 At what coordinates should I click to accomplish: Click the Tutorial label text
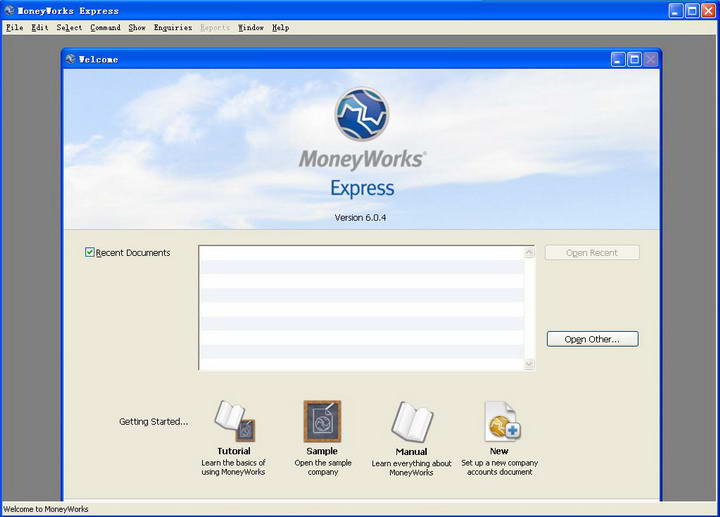(234, 451)
